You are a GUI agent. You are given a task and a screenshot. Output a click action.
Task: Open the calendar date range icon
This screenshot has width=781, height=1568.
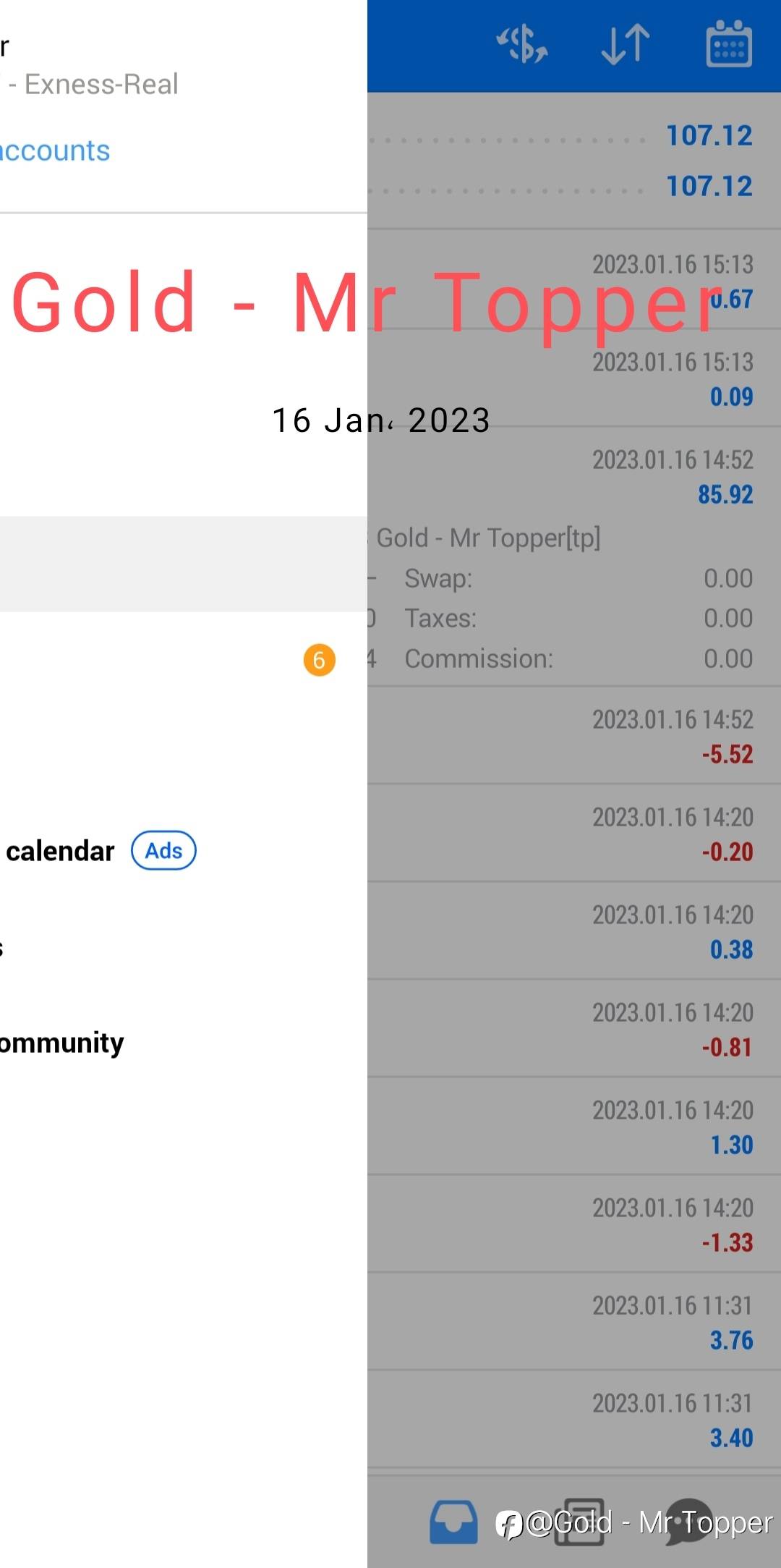(728, 45)
